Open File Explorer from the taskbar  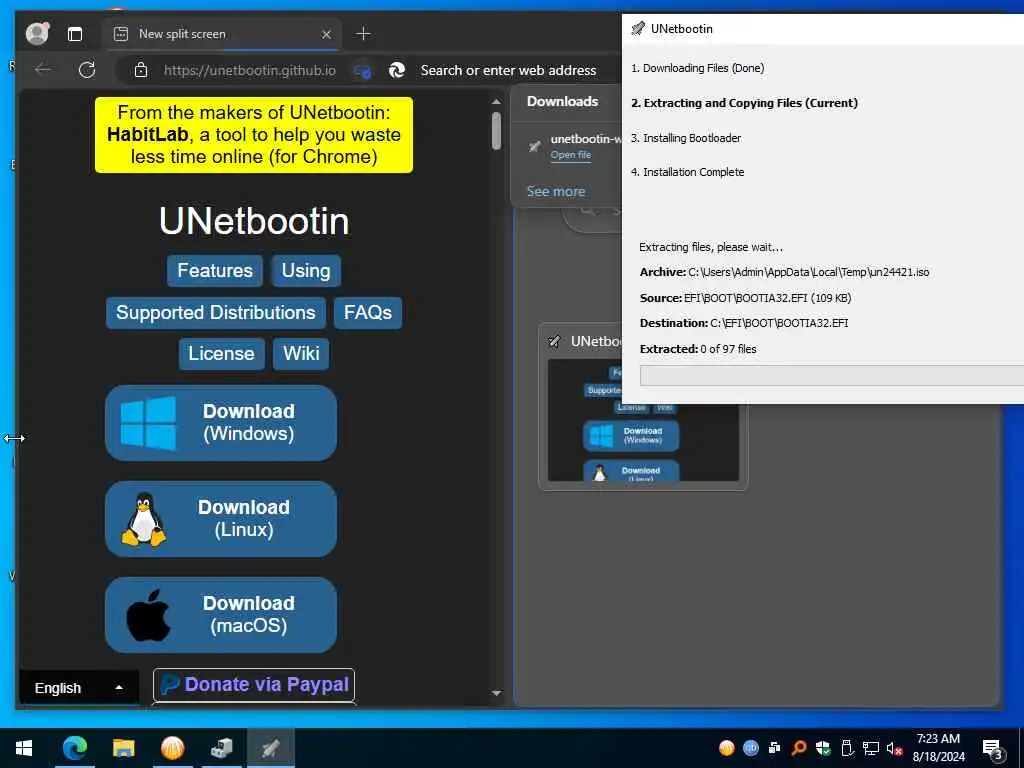(123, 748)
